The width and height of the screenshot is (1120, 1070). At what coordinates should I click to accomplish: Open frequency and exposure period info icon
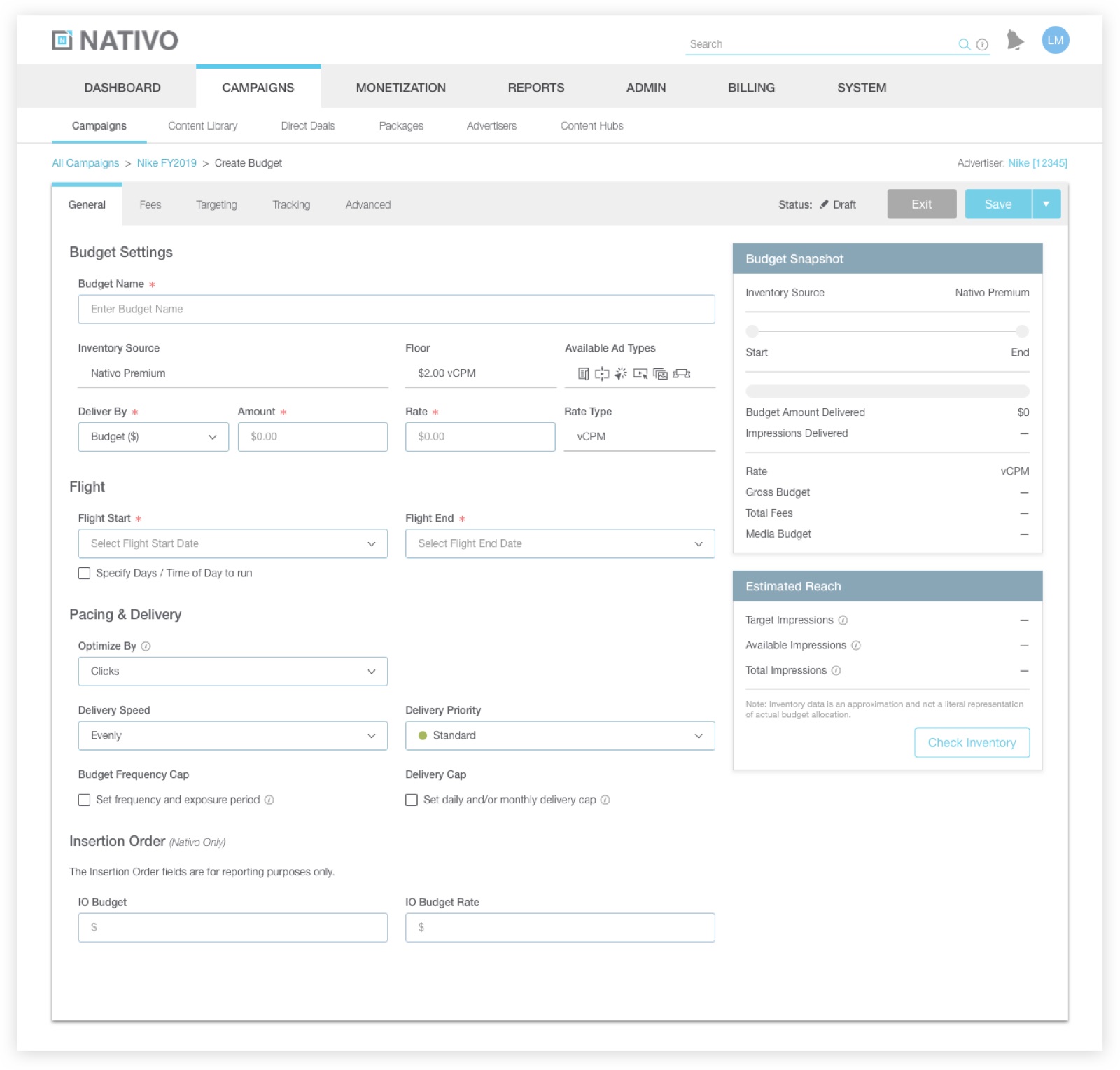tap(269, 800)
